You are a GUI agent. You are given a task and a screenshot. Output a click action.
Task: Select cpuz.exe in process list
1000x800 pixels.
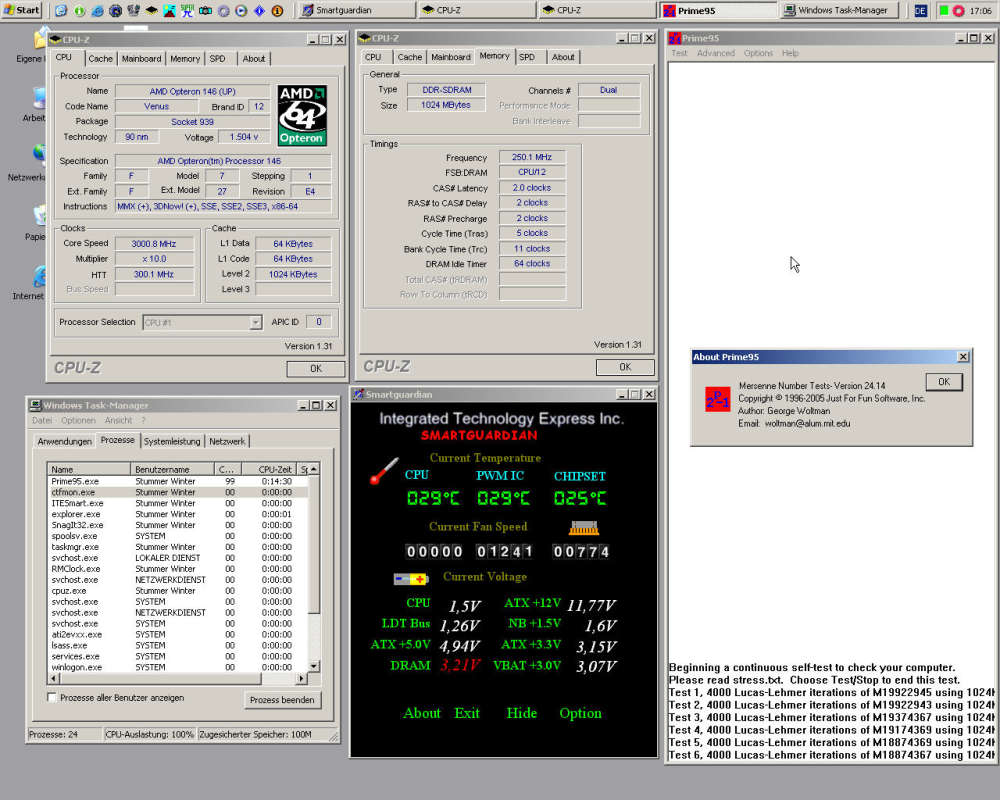pos(69,591)
